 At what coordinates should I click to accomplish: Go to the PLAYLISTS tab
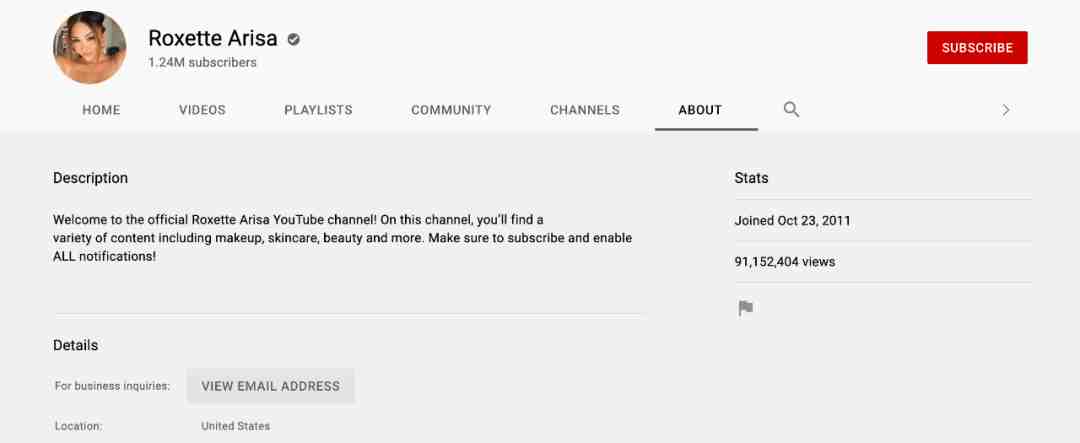318,110
